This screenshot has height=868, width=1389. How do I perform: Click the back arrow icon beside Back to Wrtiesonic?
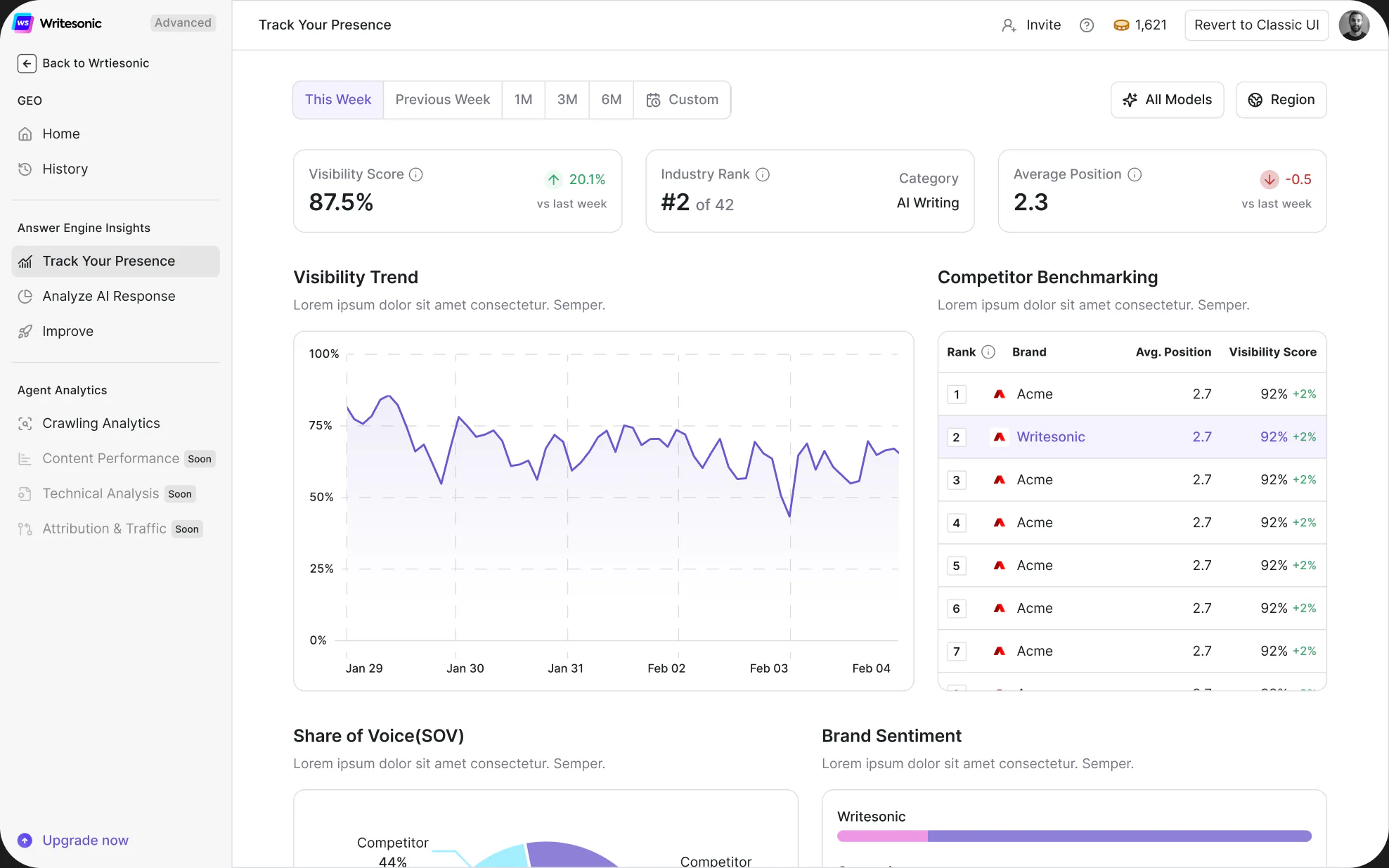pyautogui.click(x=27, y=63)
